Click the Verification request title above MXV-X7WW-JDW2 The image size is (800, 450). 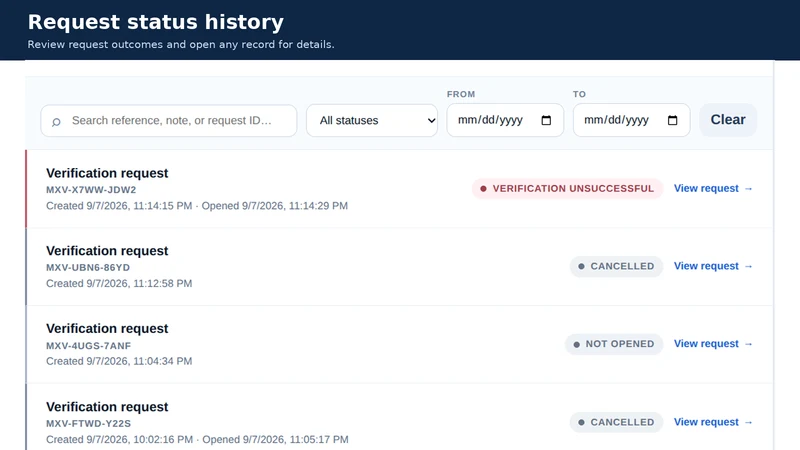tap(107, 173)
